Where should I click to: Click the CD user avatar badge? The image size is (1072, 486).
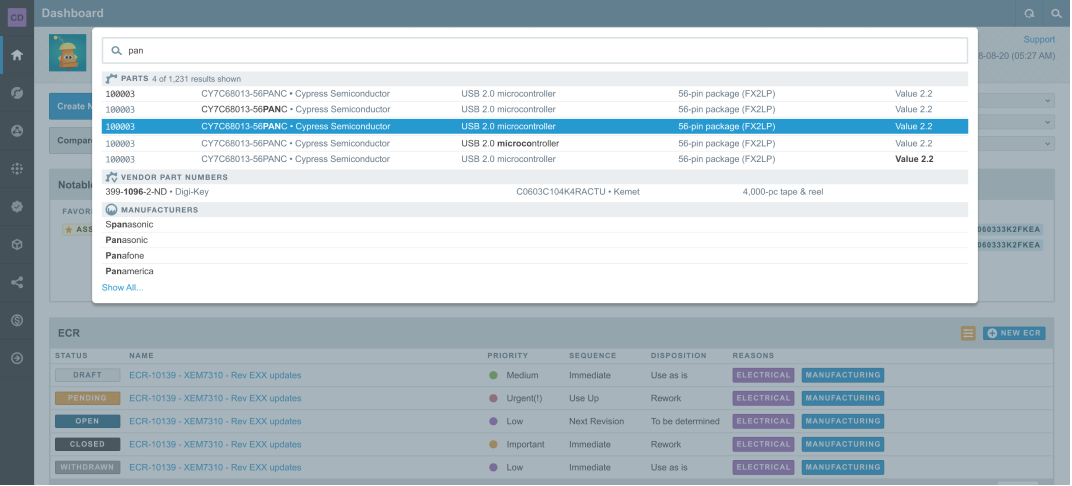(17, 14)
